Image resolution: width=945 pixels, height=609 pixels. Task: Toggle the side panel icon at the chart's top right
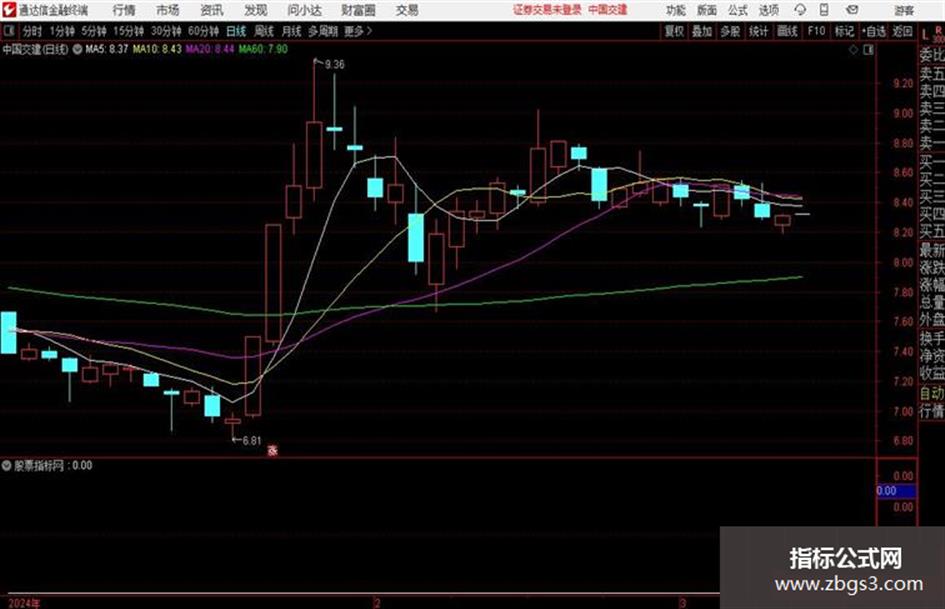(868, 50)
